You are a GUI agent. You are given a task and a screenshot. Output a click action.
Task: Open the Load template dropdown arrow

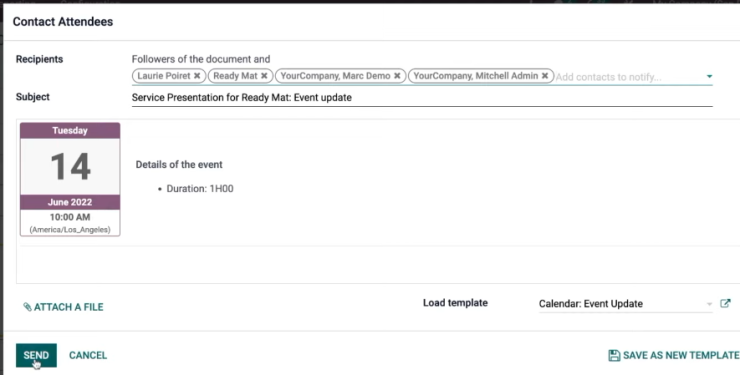tap(709, 304)
